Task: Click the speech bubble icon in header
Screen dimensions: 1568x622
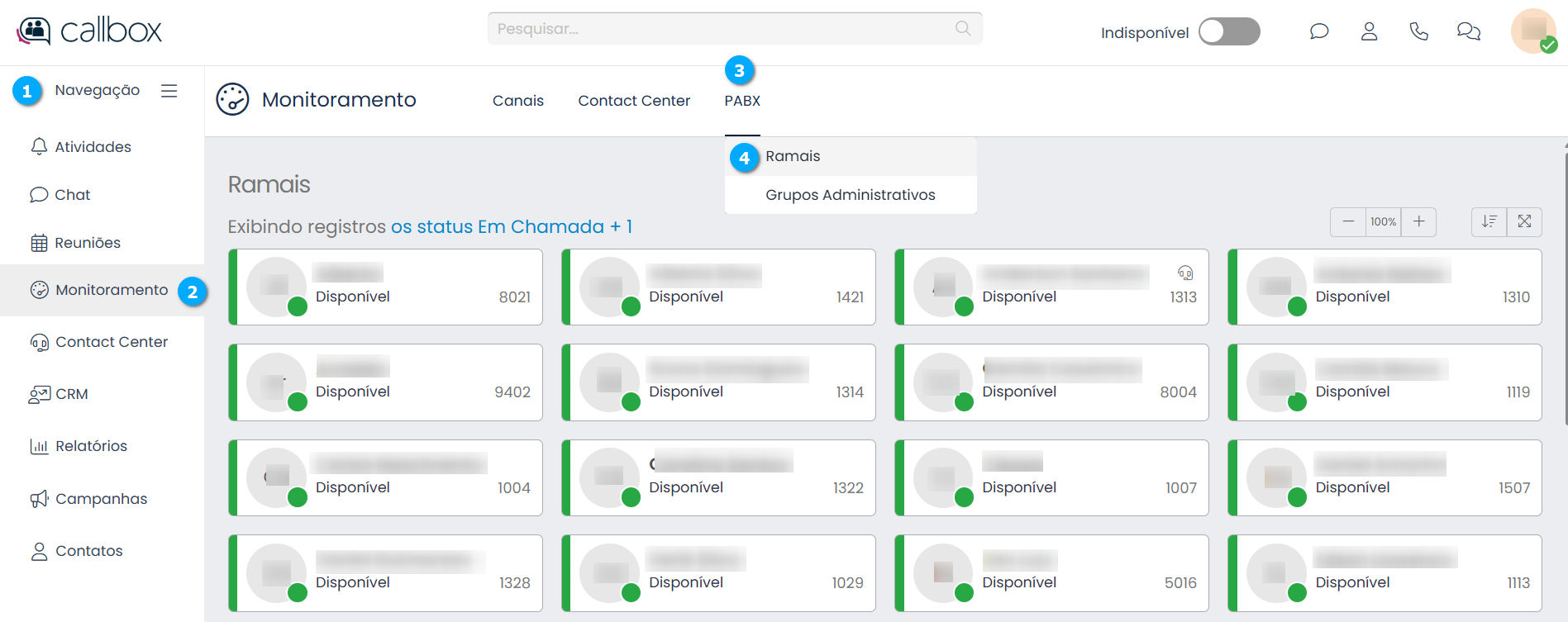Action: click(1319, 31)
